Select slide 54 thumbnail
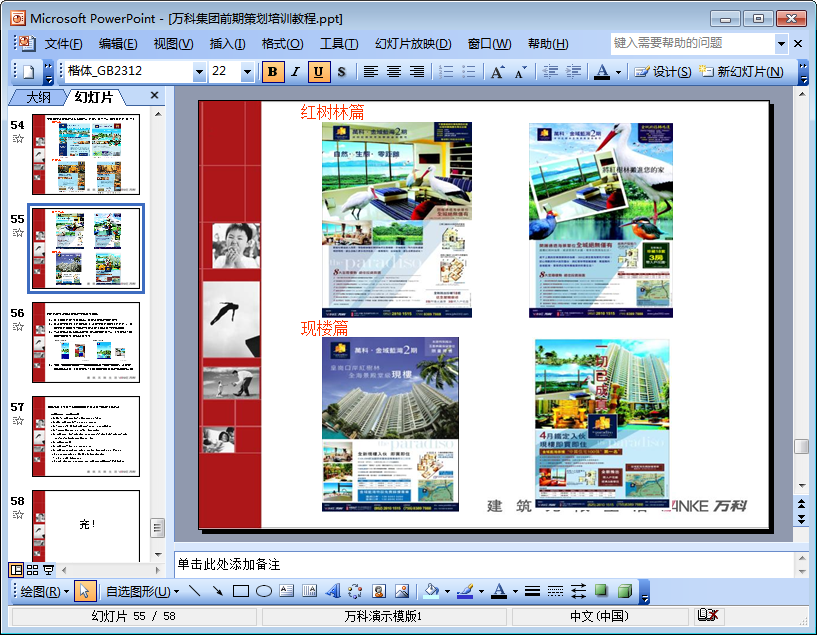The image size is (817, 635). pos(86,155)
